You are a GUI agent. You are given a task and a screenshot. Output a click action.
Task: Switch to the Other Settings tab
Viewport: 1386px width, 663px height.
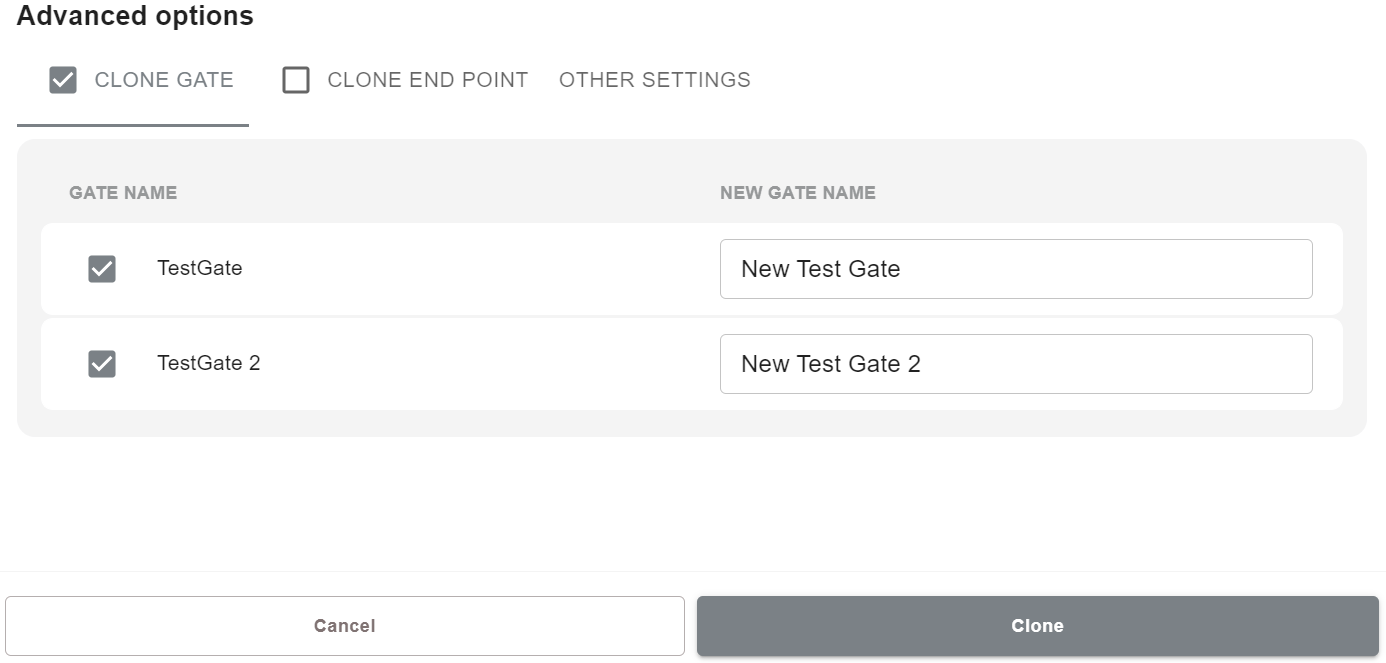tap(654, 80)
